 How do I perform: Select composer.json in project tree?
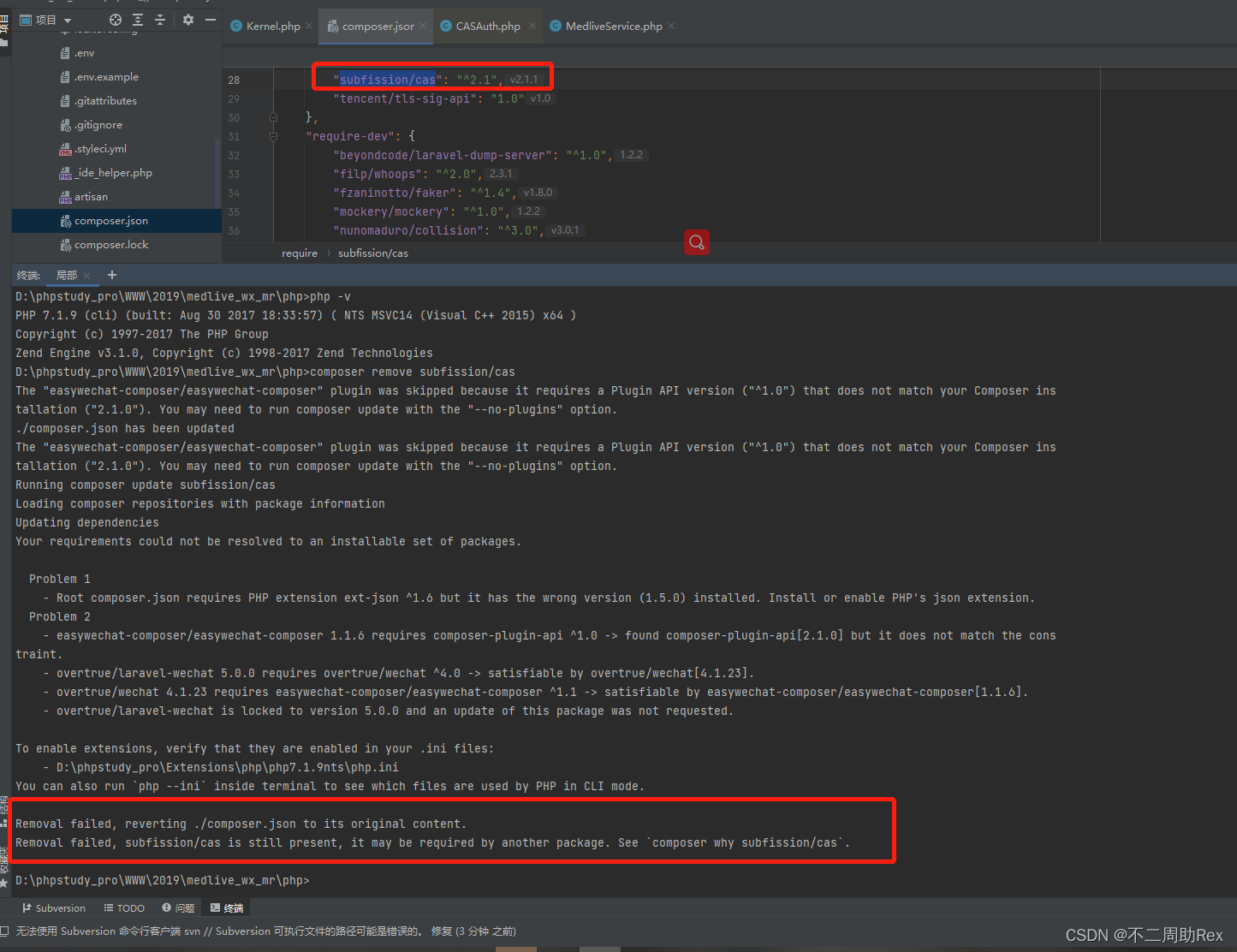click(x=116, y=221)
